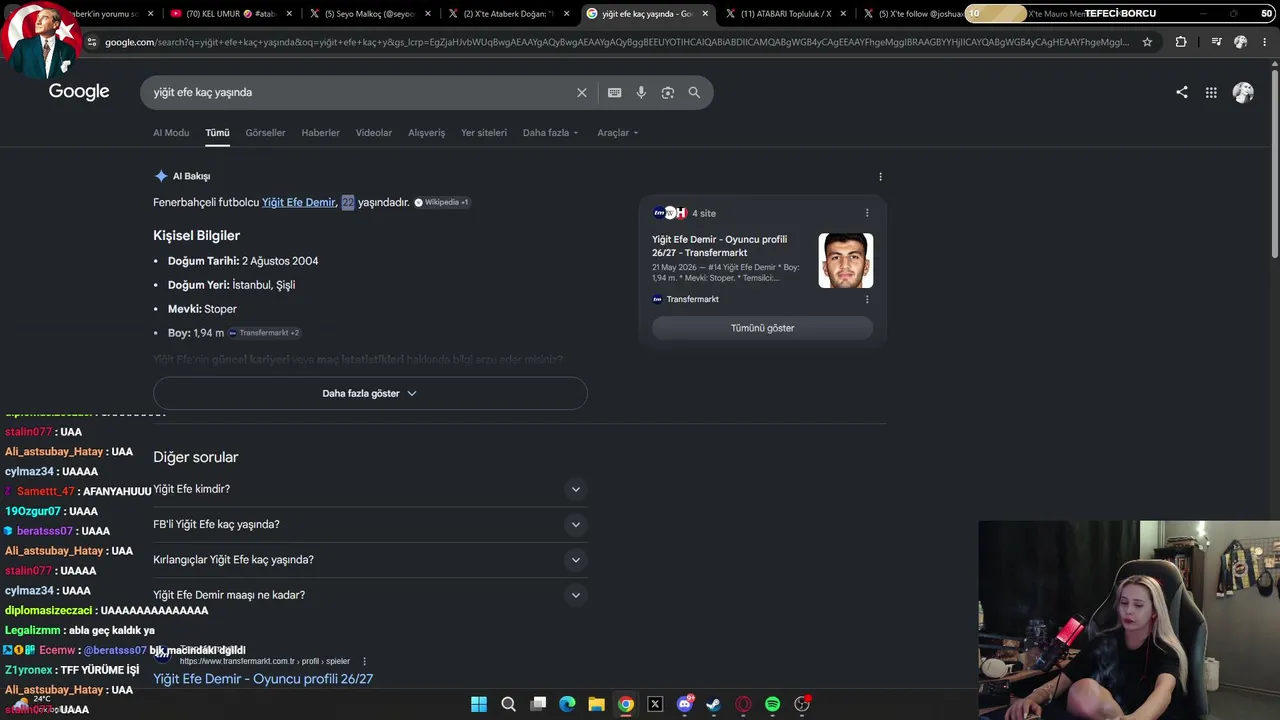This screenshot has height=720, width=1280.
Task: Open Spotify from the taskbar
Action: [772, 704]
